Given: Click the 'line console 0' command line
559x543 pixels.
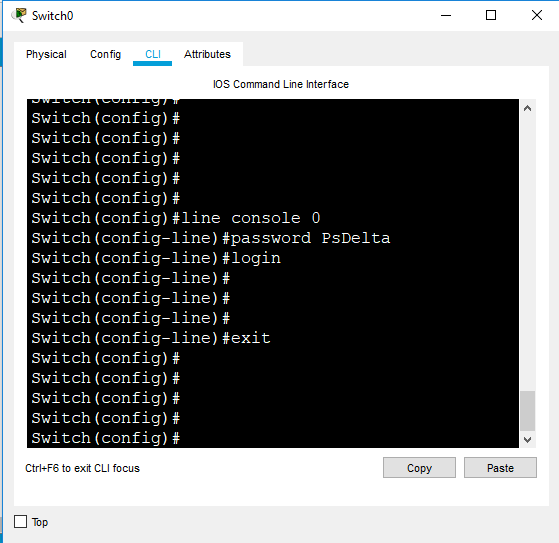Looking at the screenshot, I should click(176, 218).
